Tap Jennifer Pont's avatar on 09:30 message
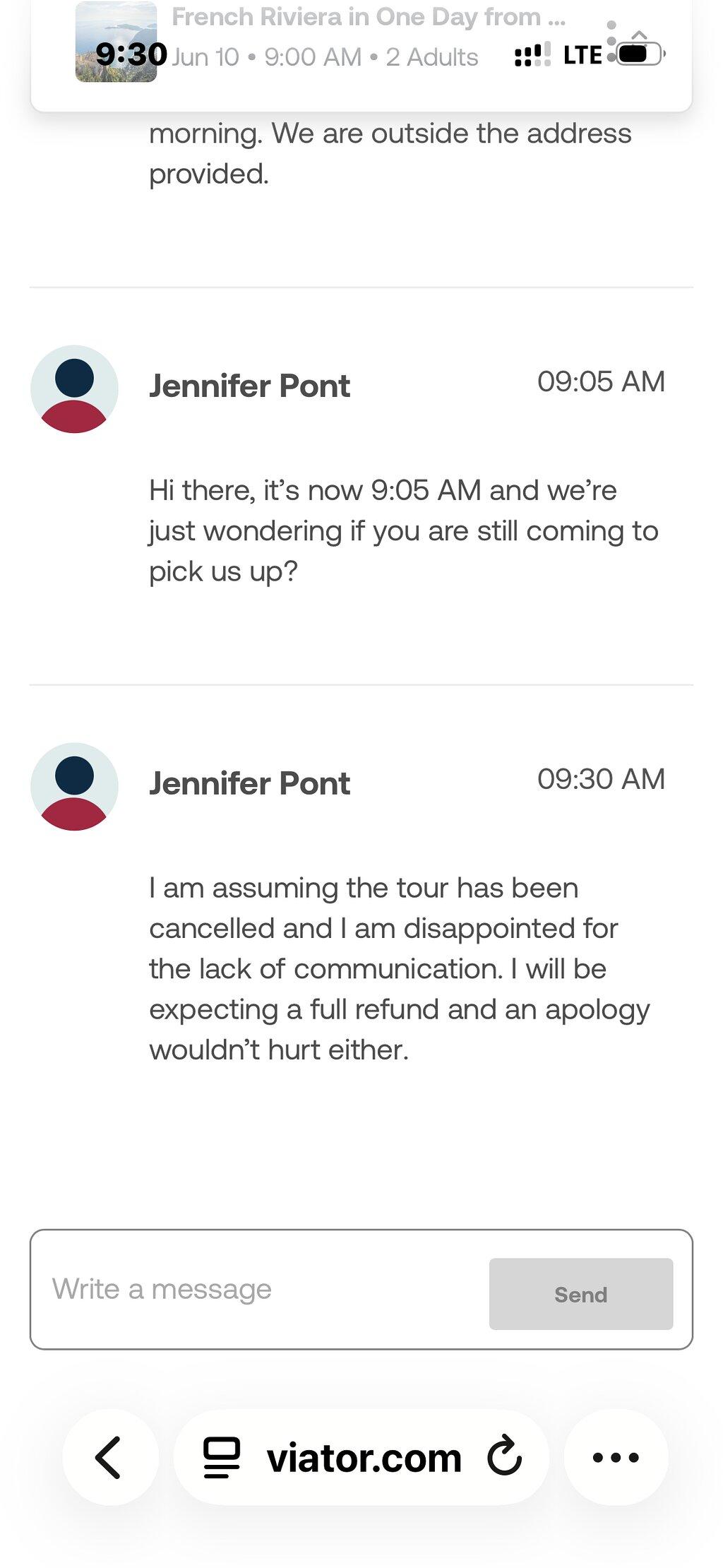Screen dimensions: 723x1568 [74, 787]
